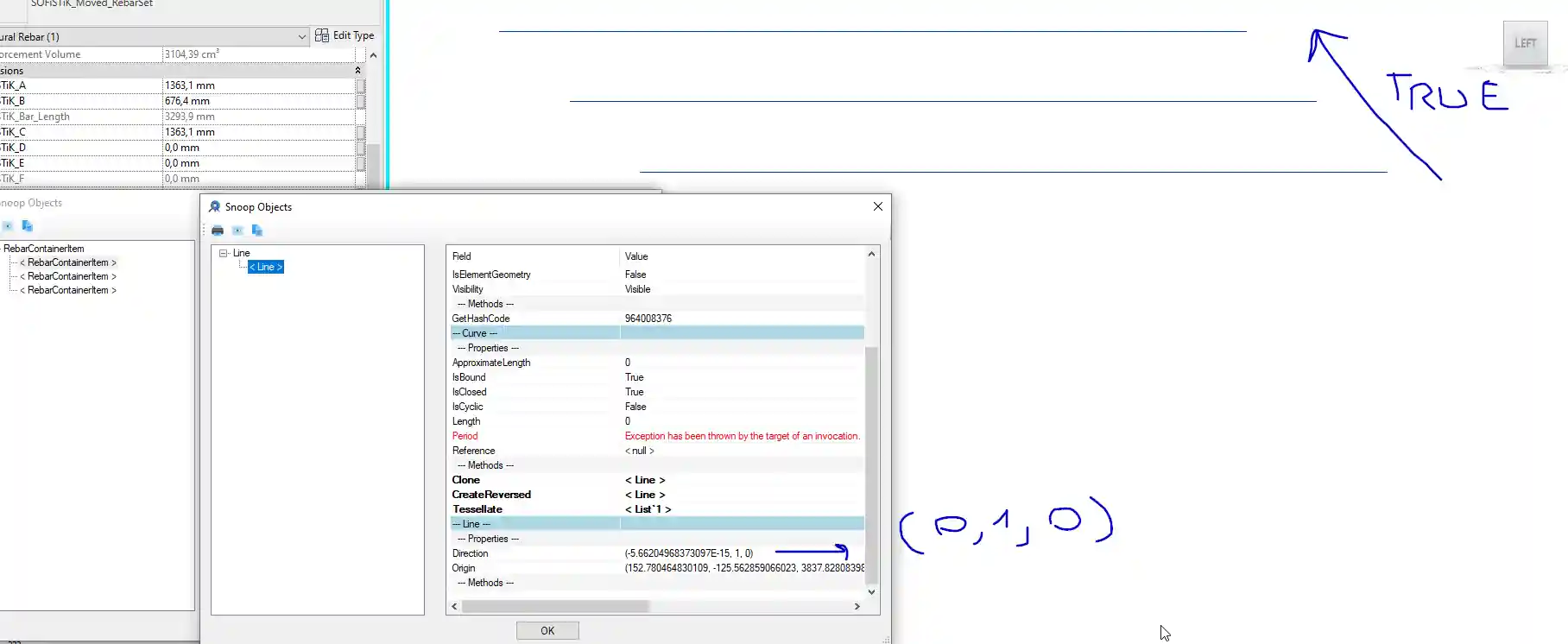
Task: Click the Copy icon in front Snoop toolbar
Action: [x=257, y=230]
